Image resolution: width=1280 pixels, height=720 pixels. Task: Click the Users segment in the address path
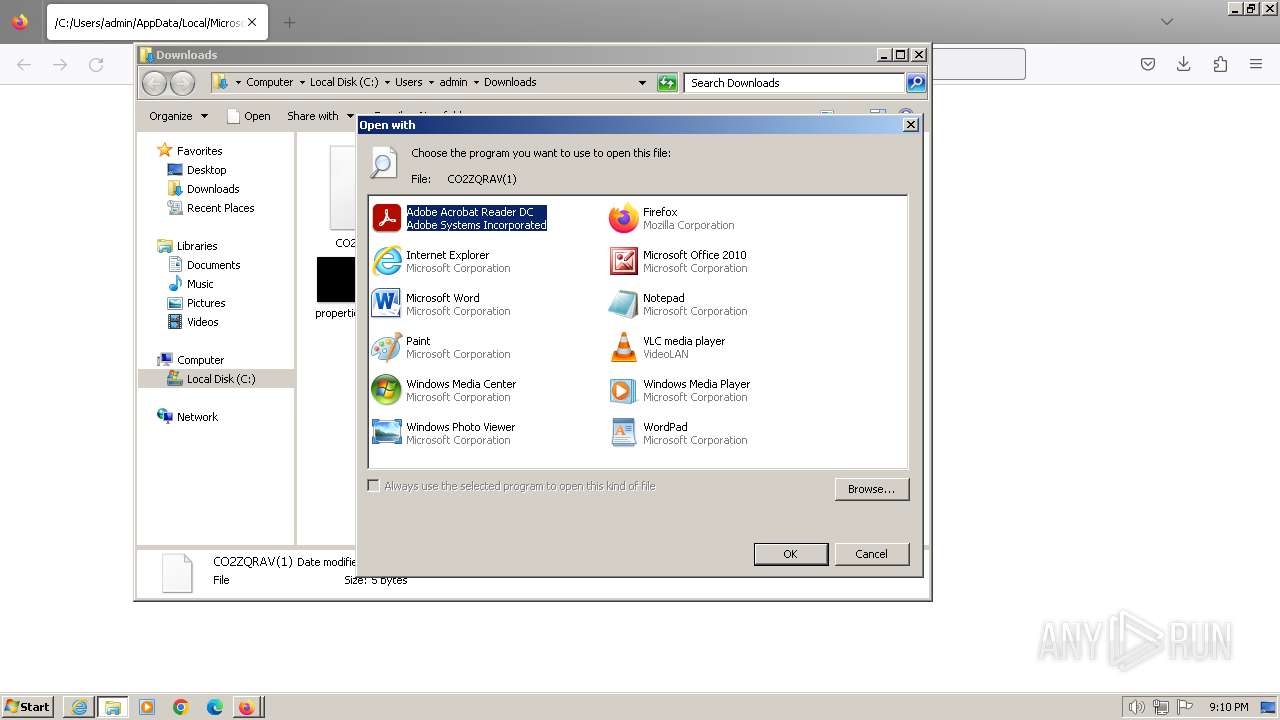409,83
